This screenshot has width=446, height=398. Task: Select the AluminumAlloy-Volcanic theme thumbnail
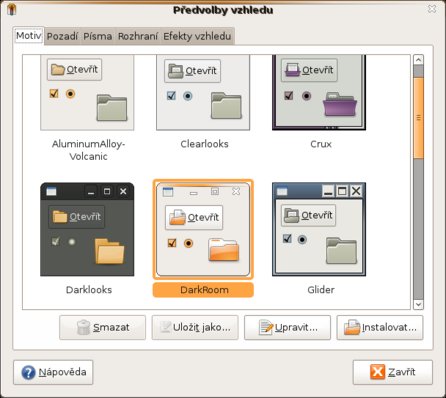[87, 92]
